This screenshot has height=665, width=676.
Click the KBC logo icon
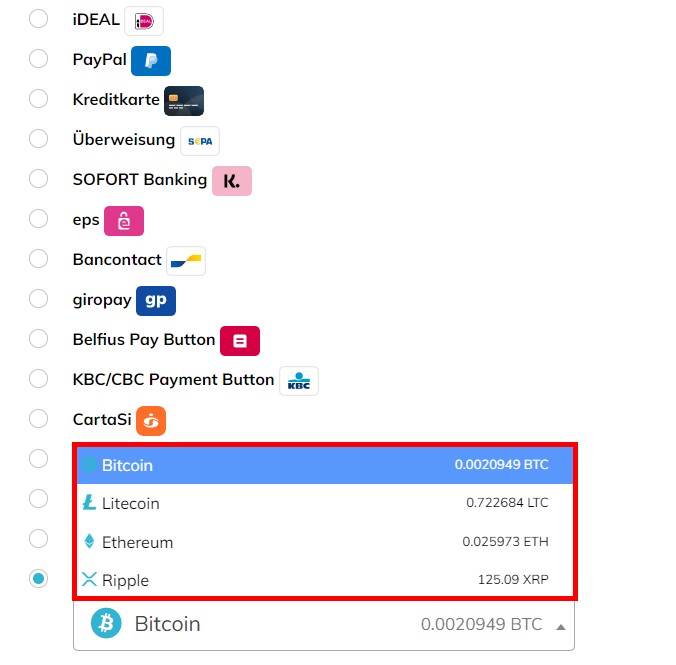tap(299, 381)
